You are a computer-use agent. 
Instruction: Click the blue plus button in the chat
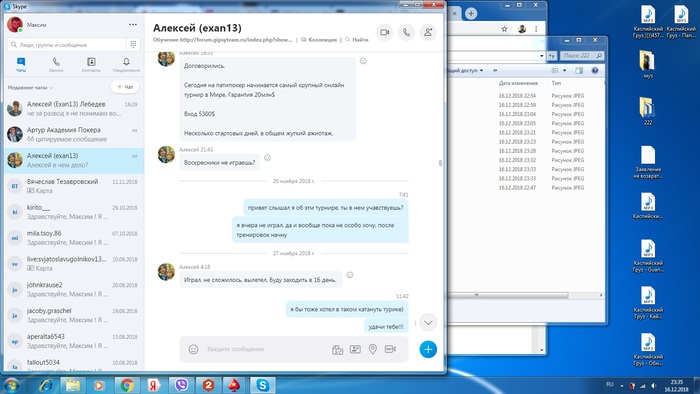[428, 349]
